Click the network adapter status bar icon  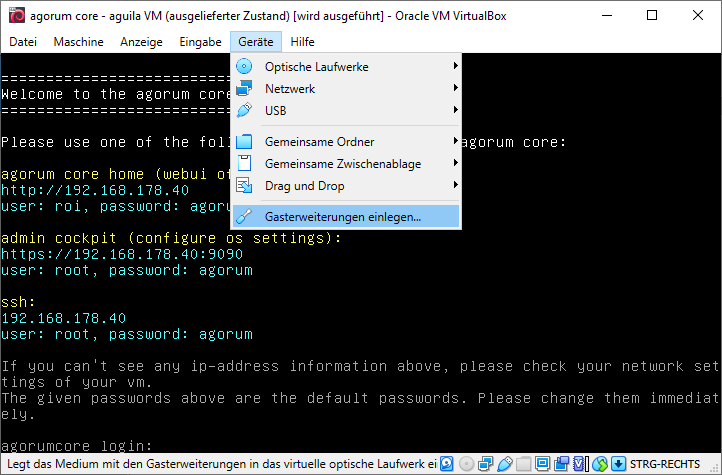point(486,463)
